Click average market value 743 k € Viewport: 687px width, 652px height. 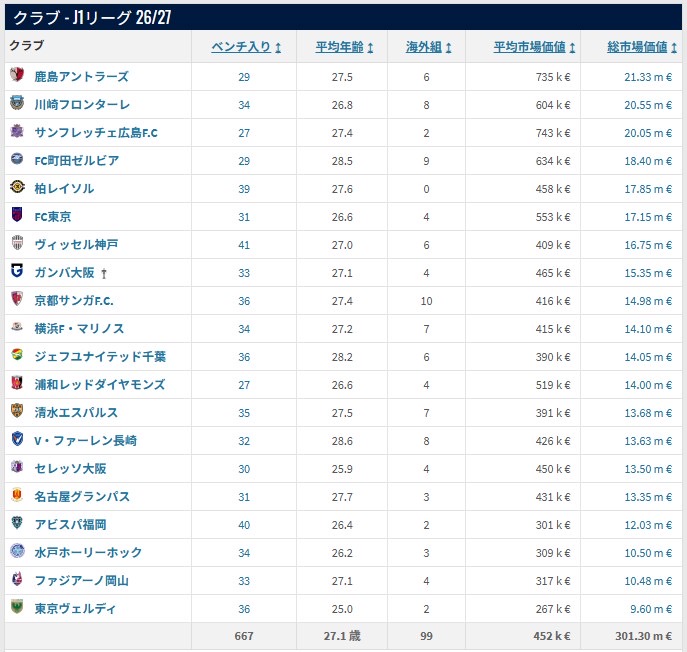(553, 133)
